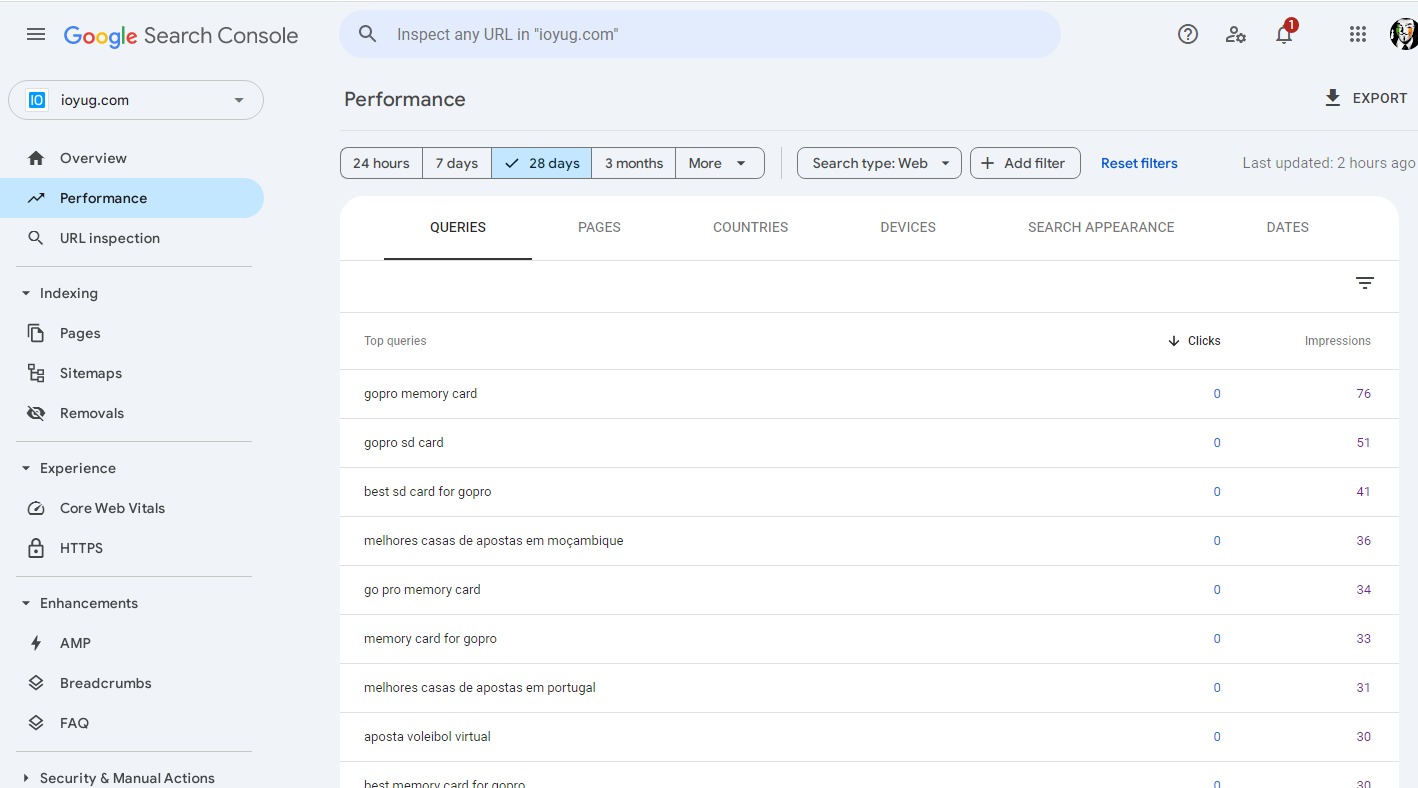The width and height of the screenshot is (1418, 788).
Task: Click the FAQ layers icon
Action: [36, 723]
